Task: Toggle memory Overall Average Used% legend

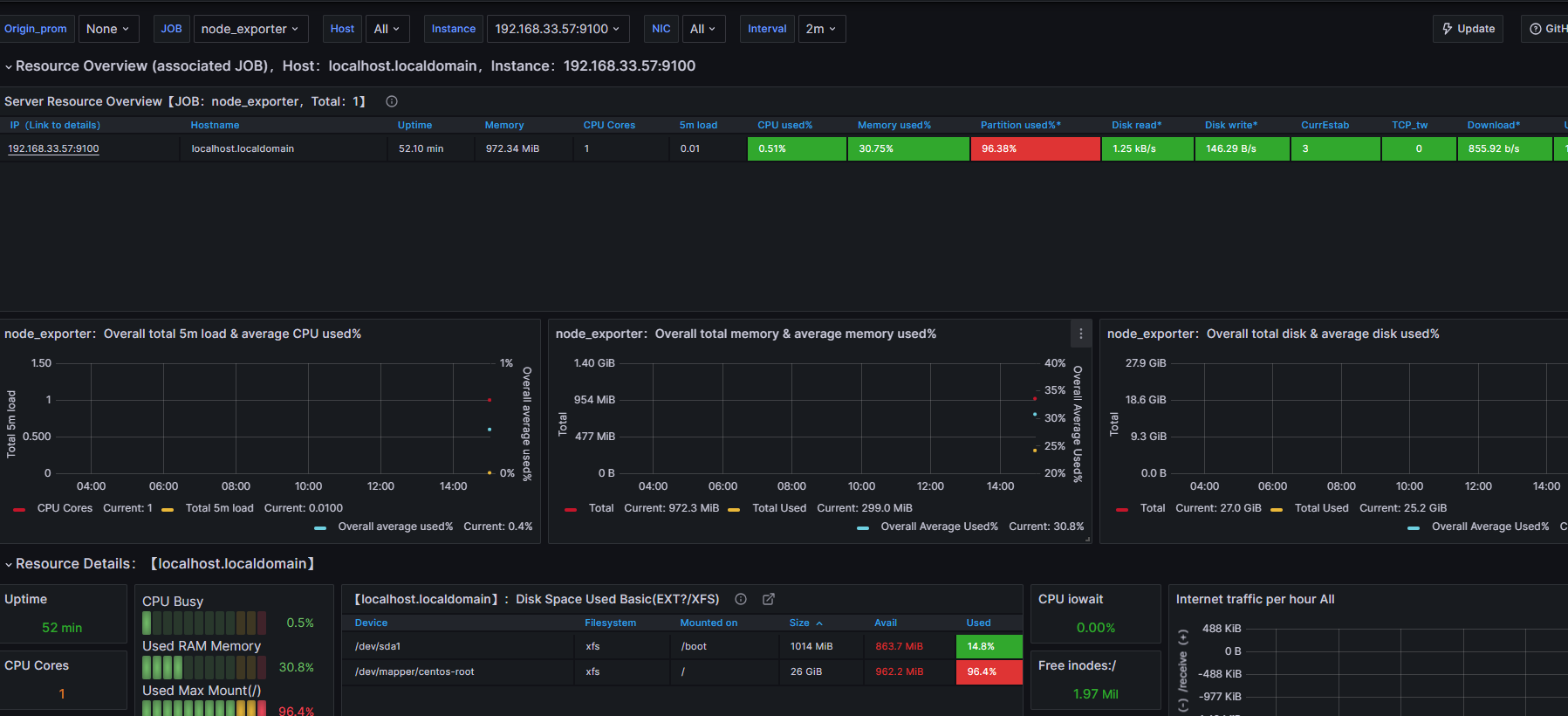Action: 939,527
